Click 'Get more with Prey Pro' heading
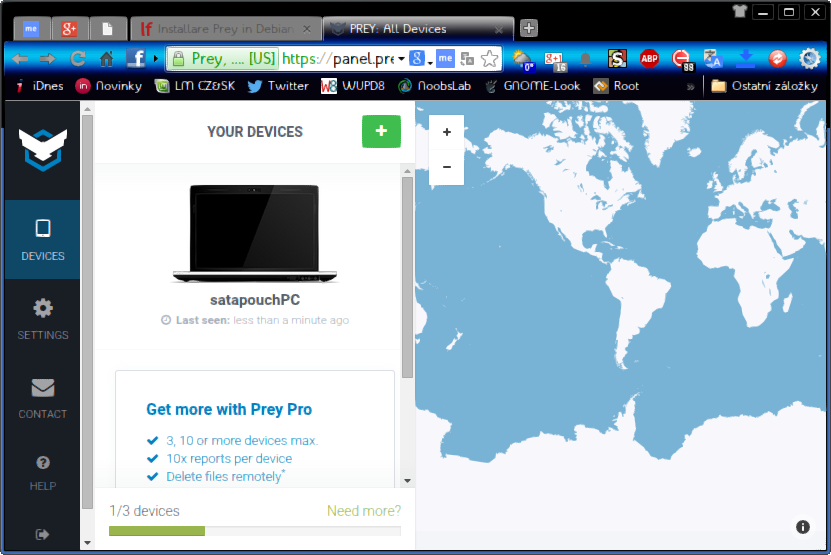This screenshot has height=555, width=831. click(229, 409)
